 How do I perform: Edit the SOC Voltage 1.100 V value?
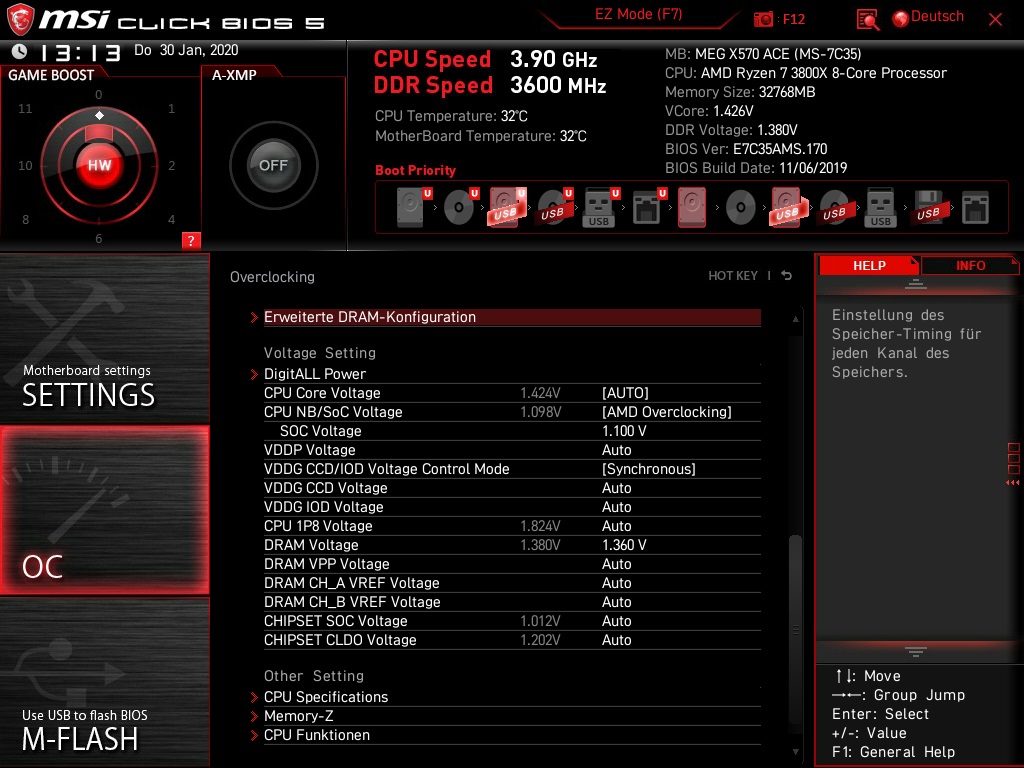(624, 431)
